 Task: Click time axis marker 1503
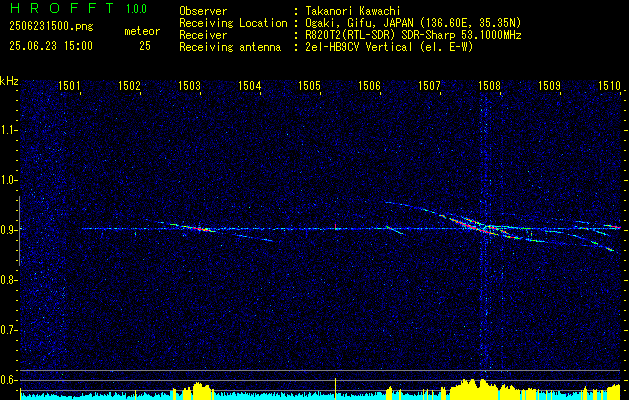pos(189,85)
